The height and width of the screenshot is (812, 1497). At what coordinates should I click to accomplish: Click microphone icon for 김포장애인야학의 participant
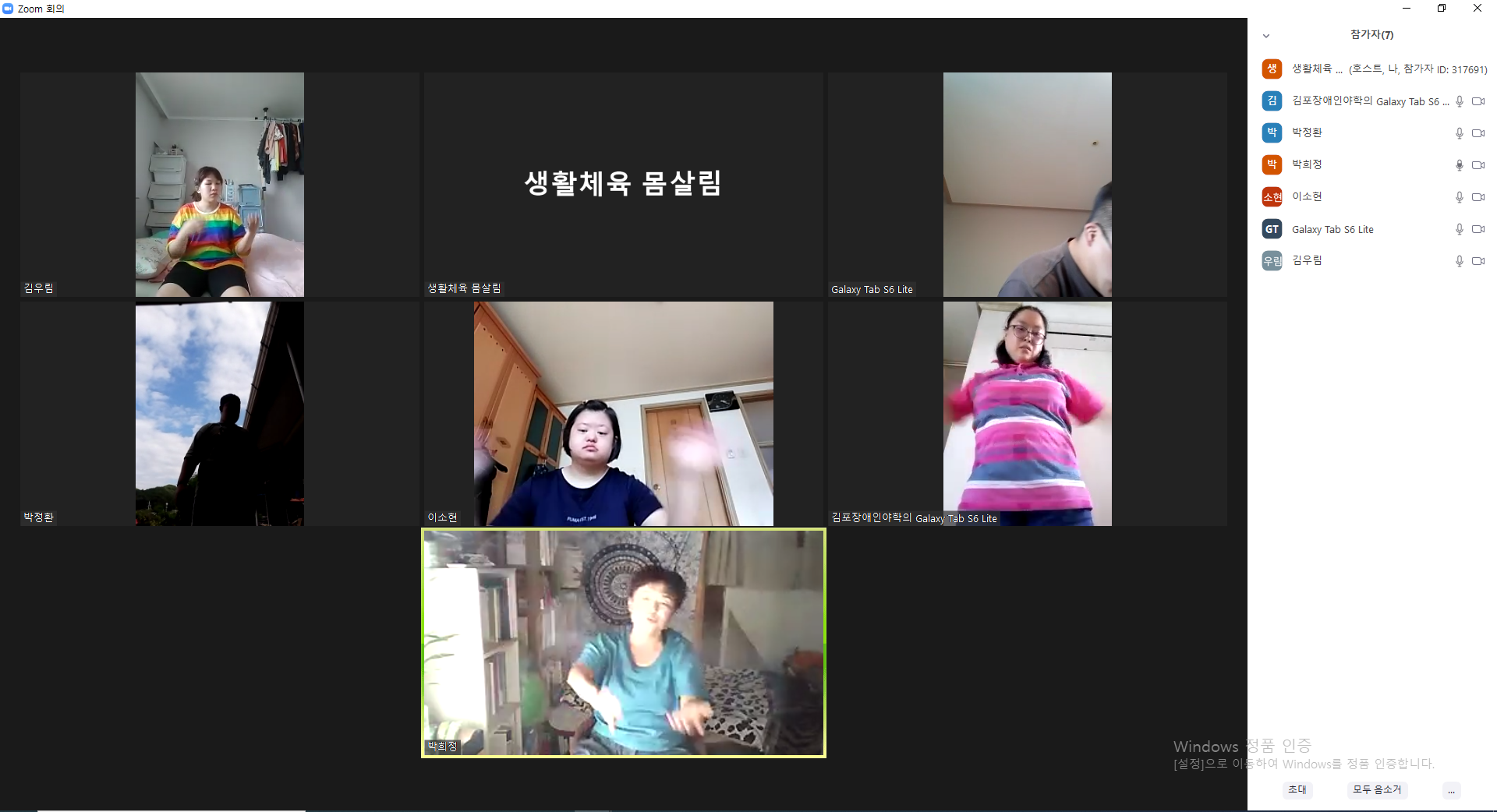click(1459, 101)
